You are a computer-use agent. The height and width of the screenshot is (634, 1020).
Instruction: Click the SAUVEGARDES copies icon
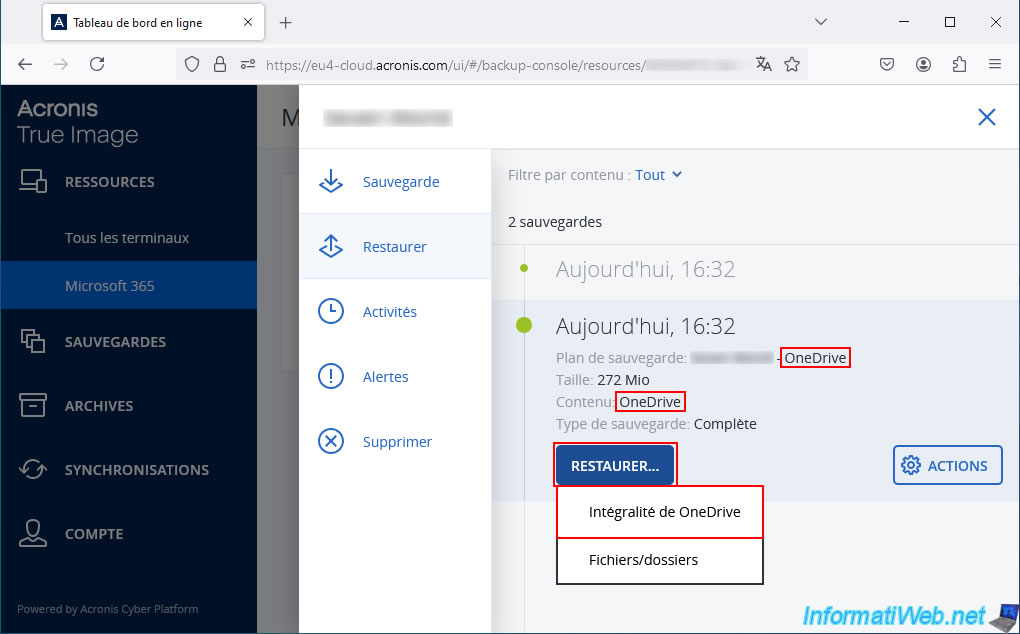point(33,341)
